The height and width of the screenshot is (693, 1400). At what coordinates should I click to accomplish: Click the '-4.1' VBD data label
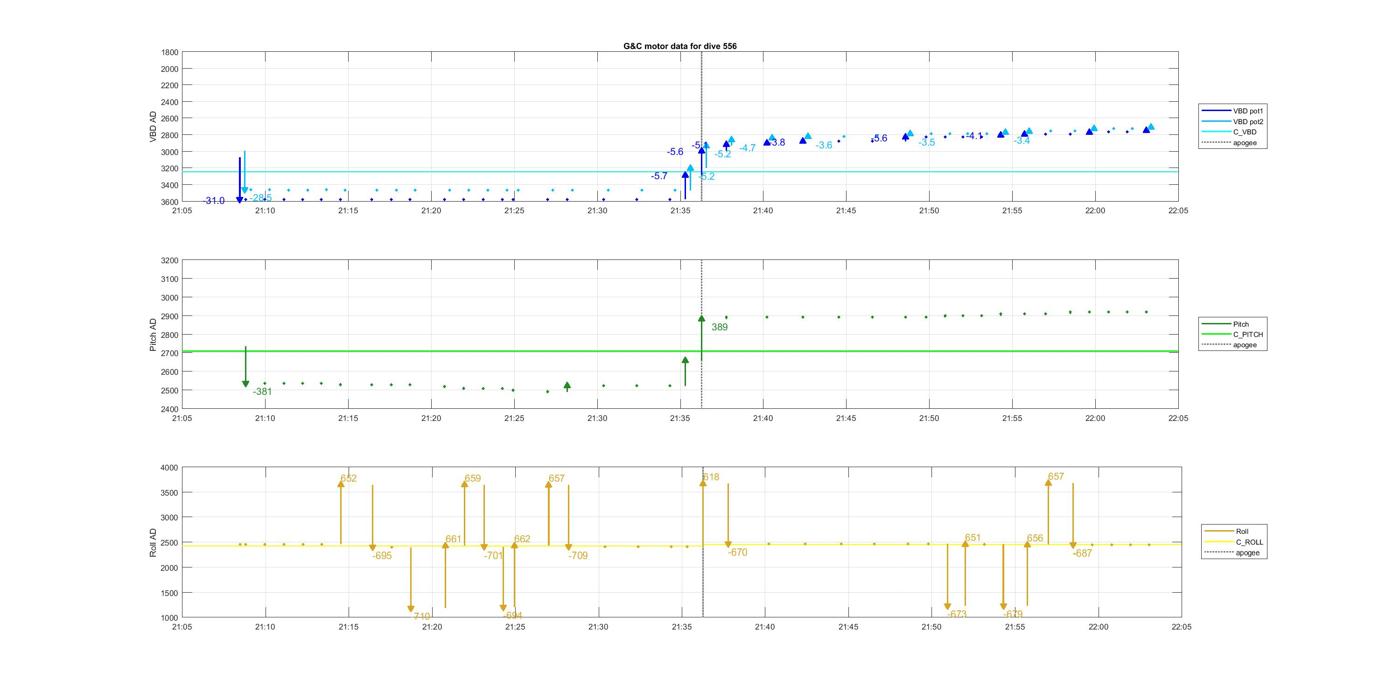974,136
